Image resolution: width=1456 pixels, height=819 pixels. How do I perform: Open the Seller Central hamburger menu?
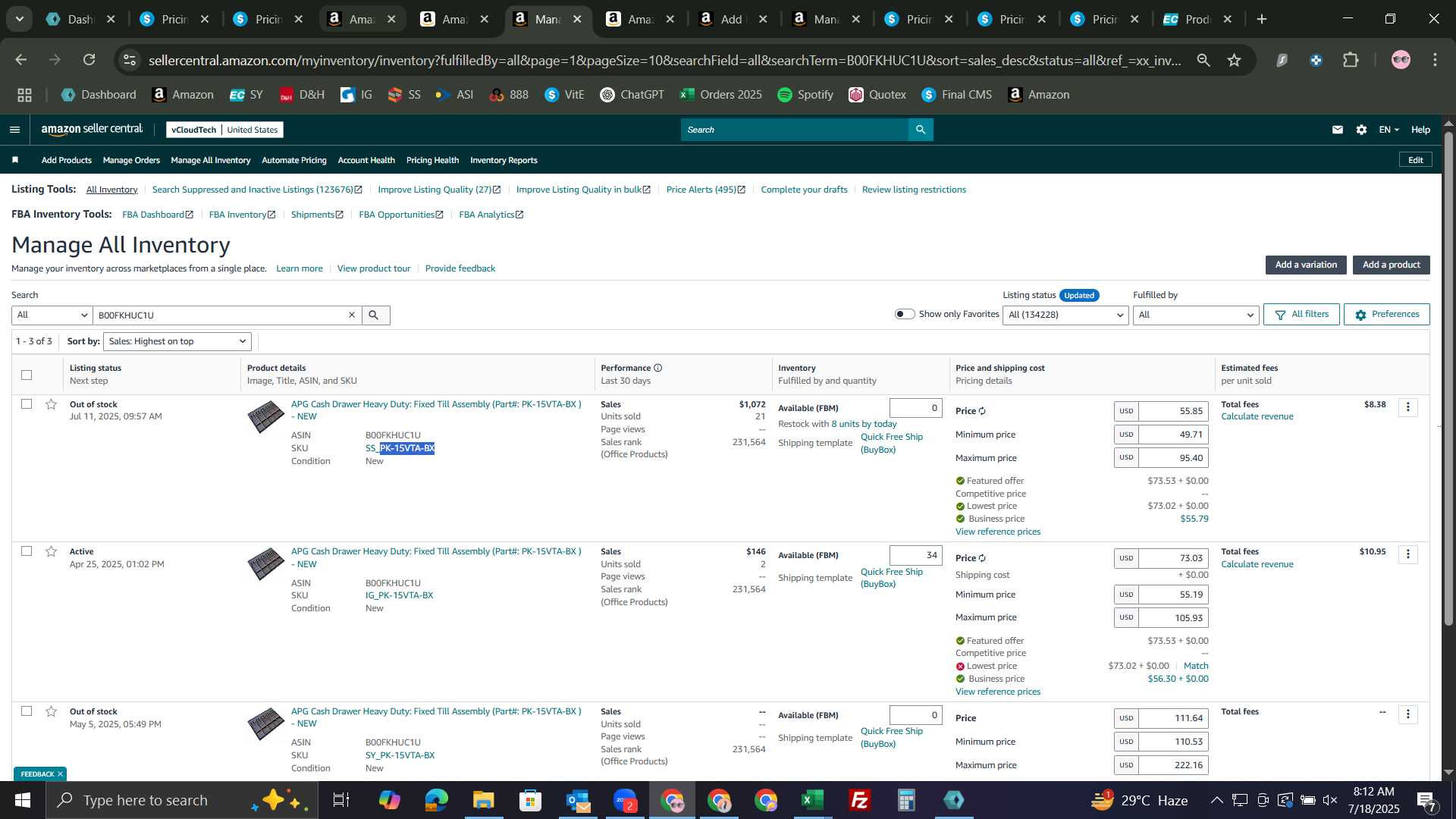click(14, 130)
